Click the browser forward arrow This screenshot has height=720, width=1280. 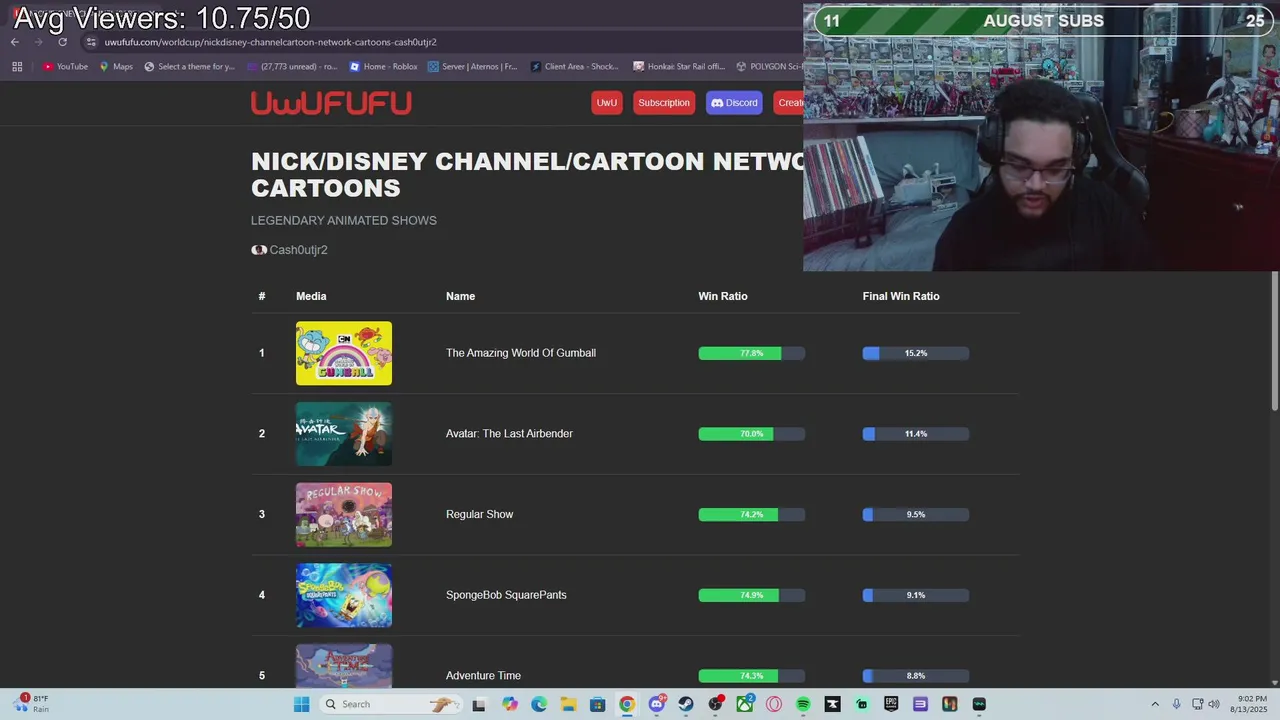coord(38,42)
